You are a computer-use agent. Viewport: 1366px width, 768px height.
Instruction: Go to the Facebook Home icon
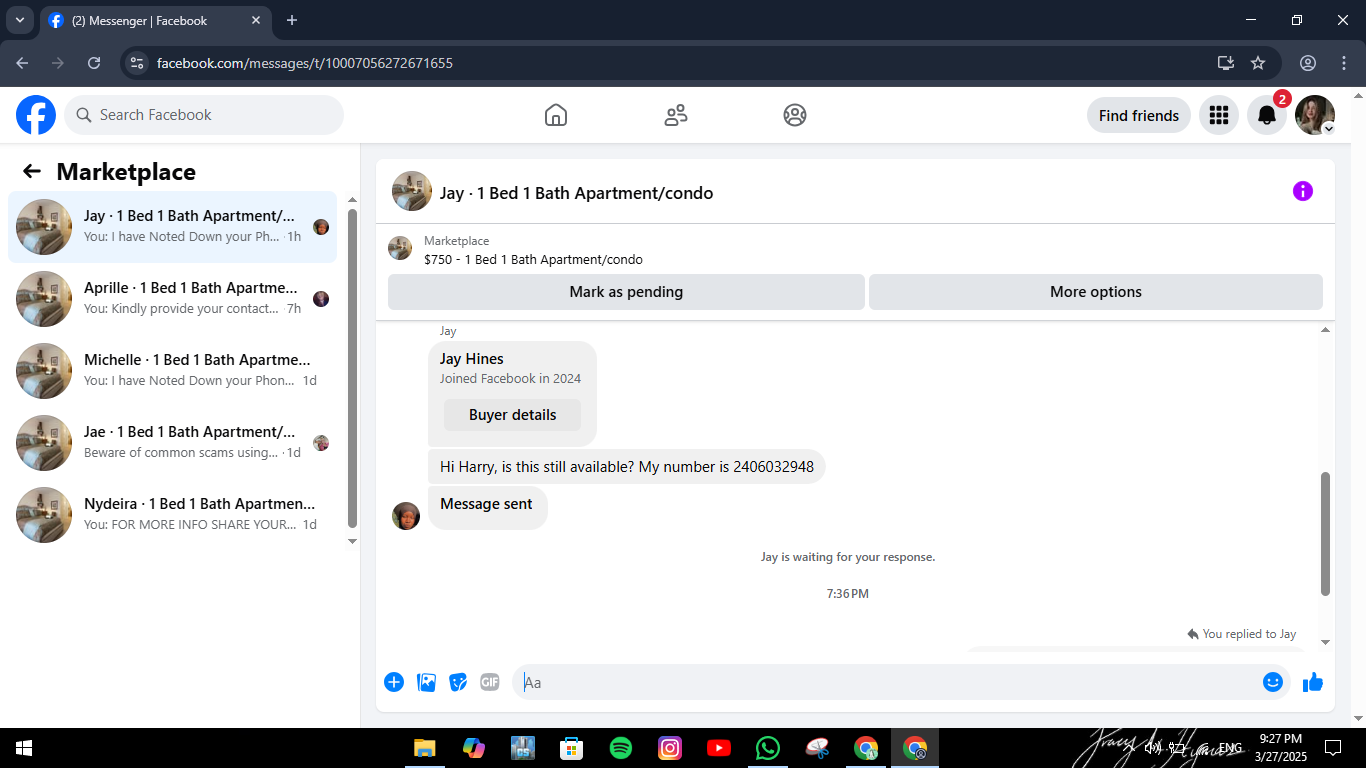pos(556,115)
